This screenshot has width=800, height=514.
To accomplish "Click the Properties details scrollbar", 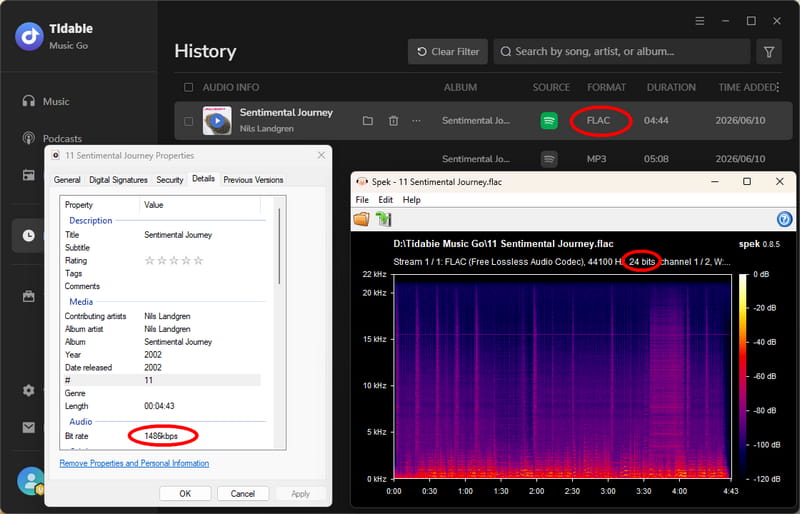I will (x=279, y=246).
